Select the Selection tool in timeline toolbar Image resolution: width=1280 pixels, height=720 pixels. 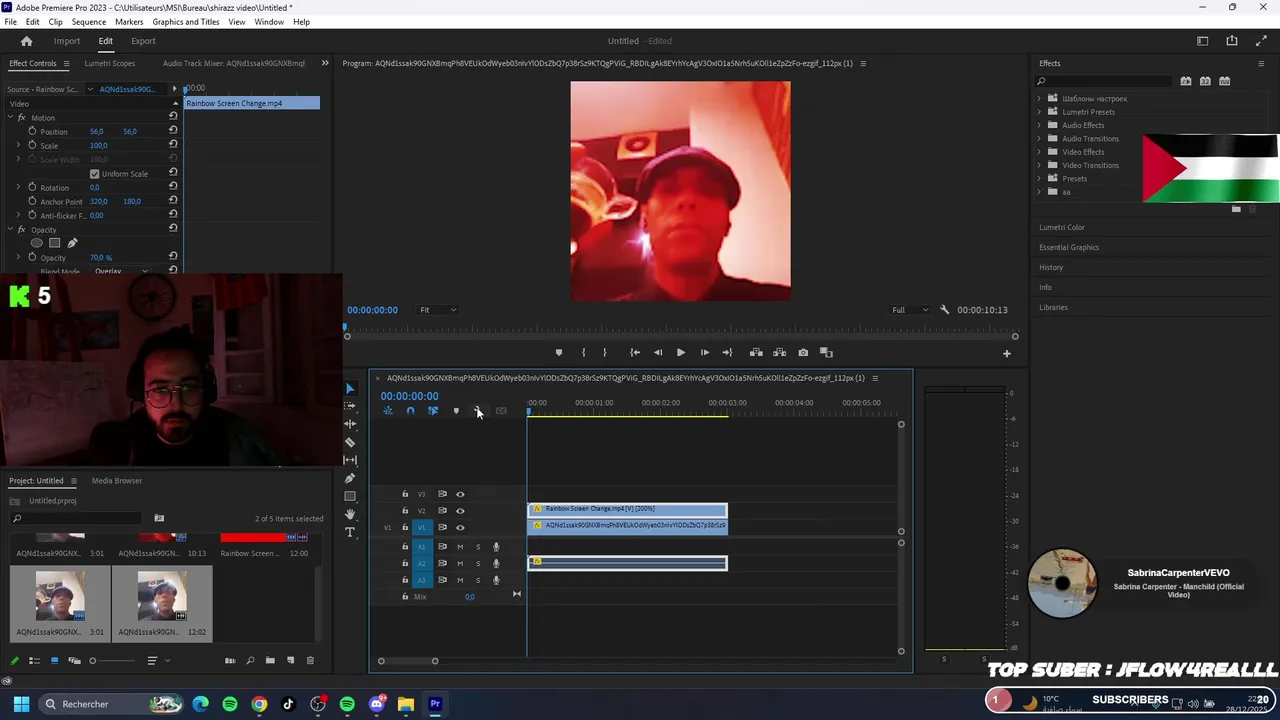click(x=350, y=388)
